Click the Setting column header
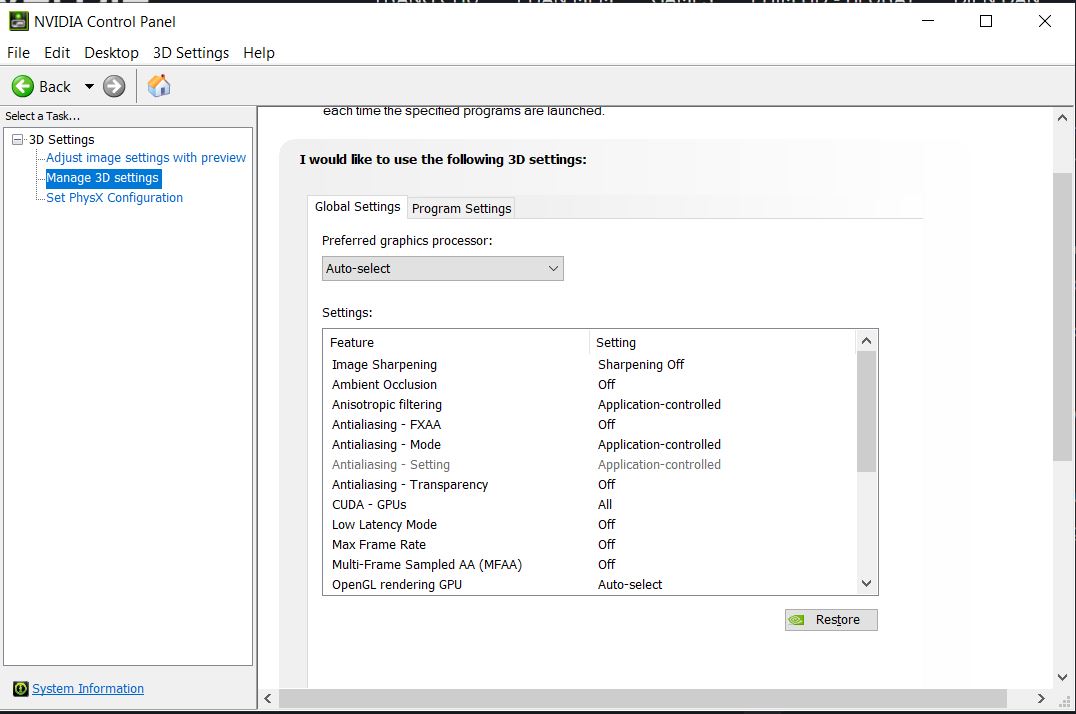This screenshot has height=714, width=1076. click(723, 343)
